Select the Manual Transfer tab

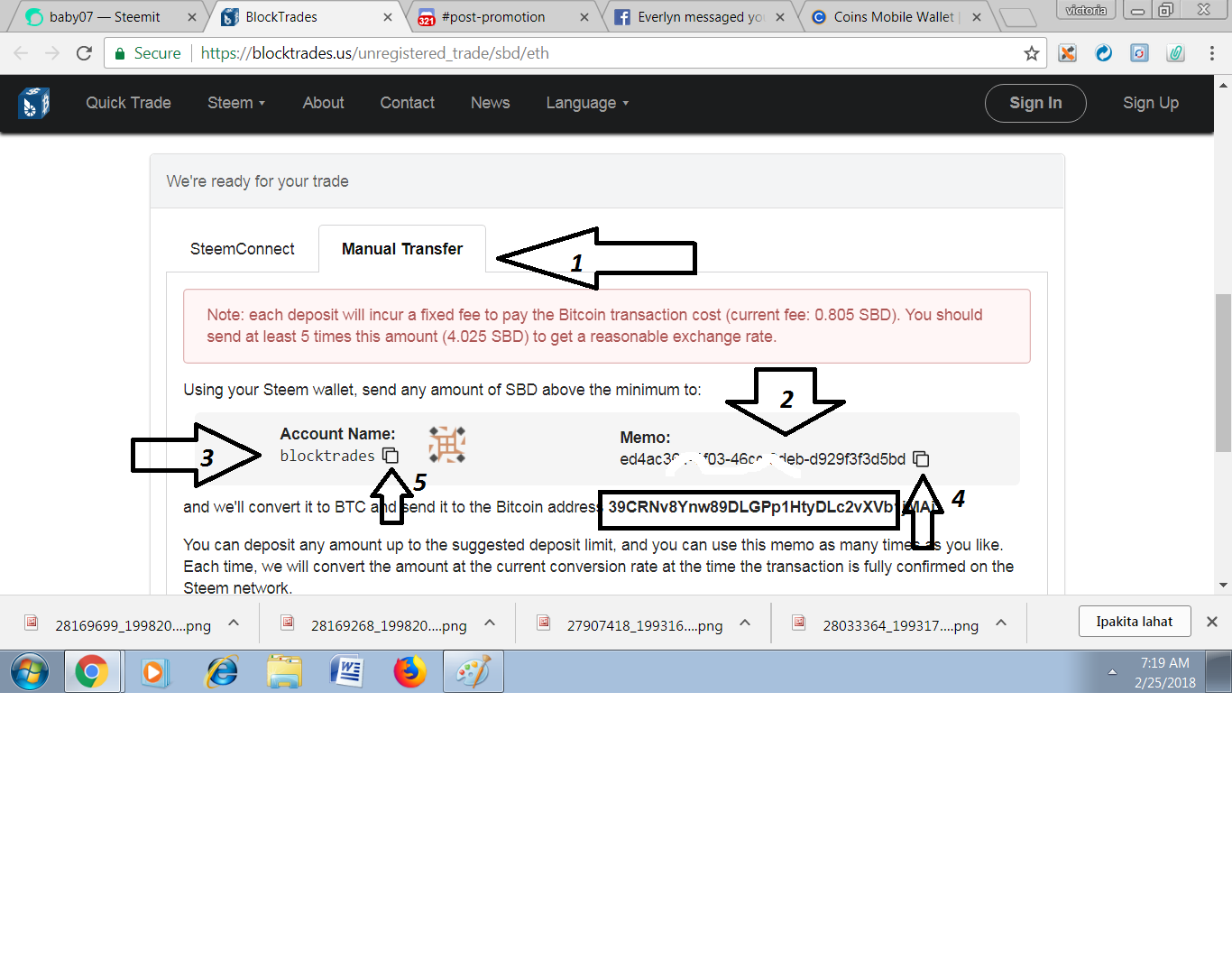pos(402,249)
